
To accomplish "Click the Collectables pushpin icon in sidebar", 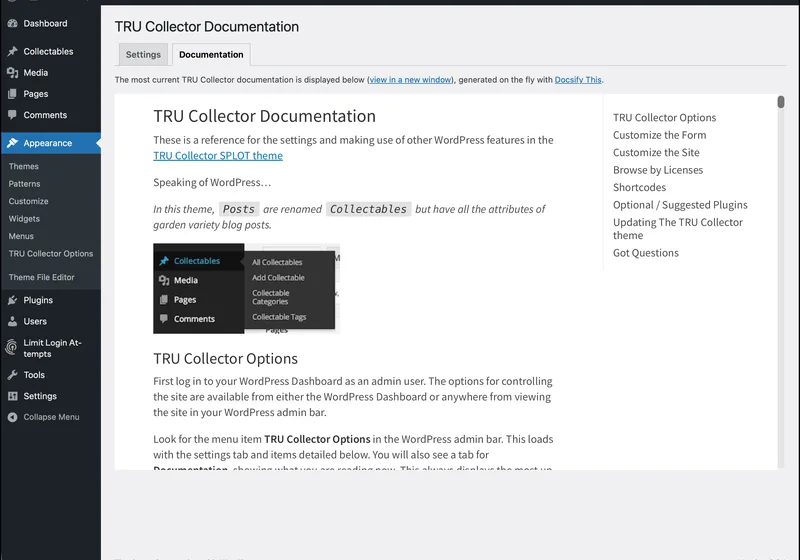I will tap(12, 52).
